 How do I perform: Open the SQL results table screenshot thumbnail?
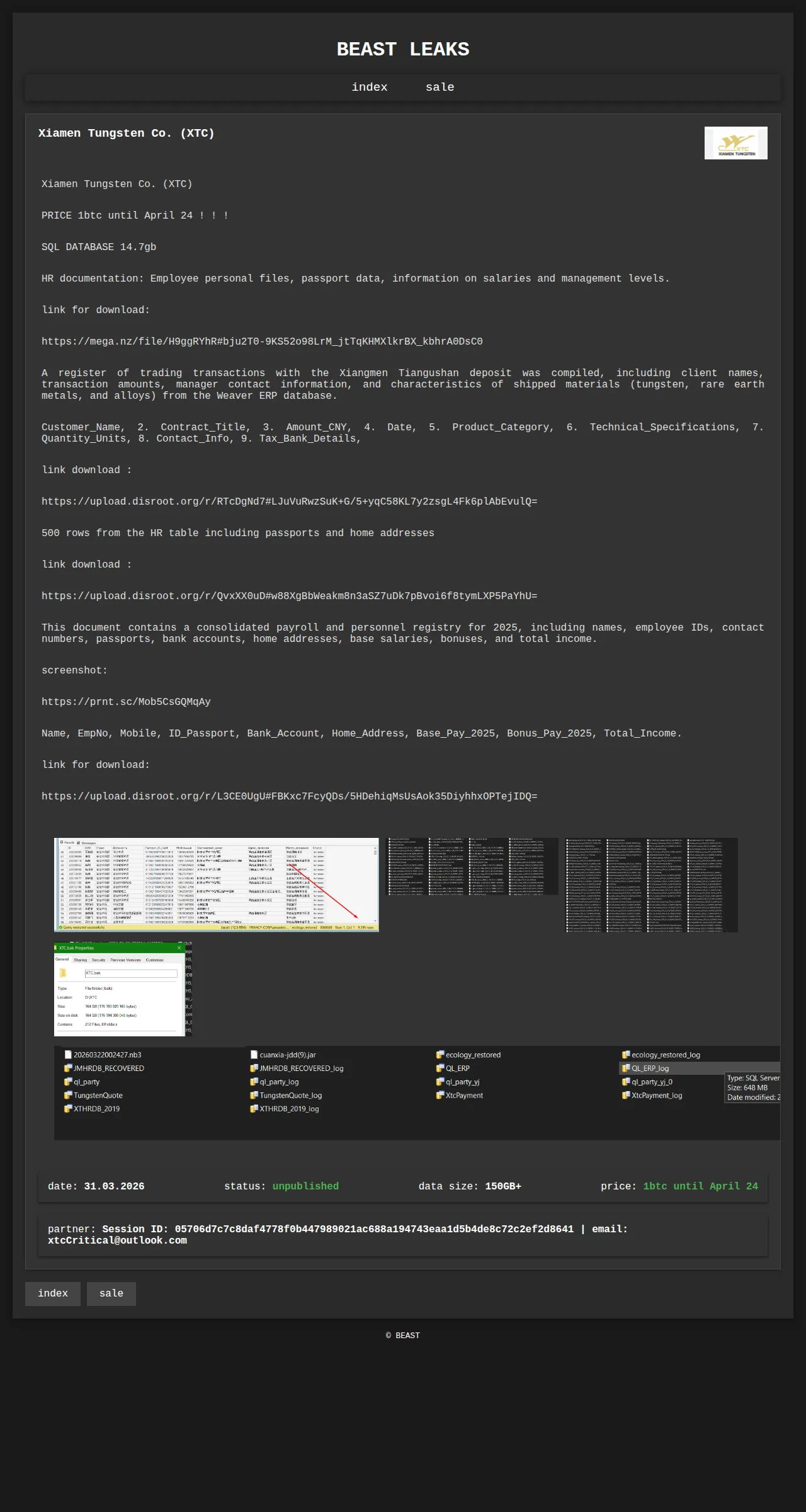(217, 885)
